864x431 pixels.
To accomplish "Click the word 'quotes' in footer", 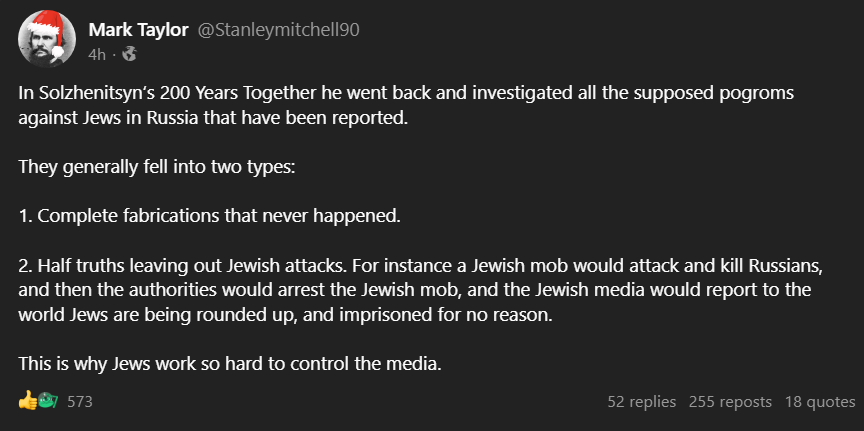I will (x=832, y=402).
